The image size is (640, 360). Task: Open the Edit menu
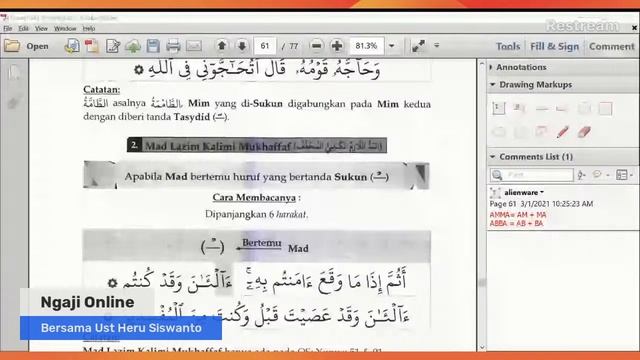pos(23,29)
